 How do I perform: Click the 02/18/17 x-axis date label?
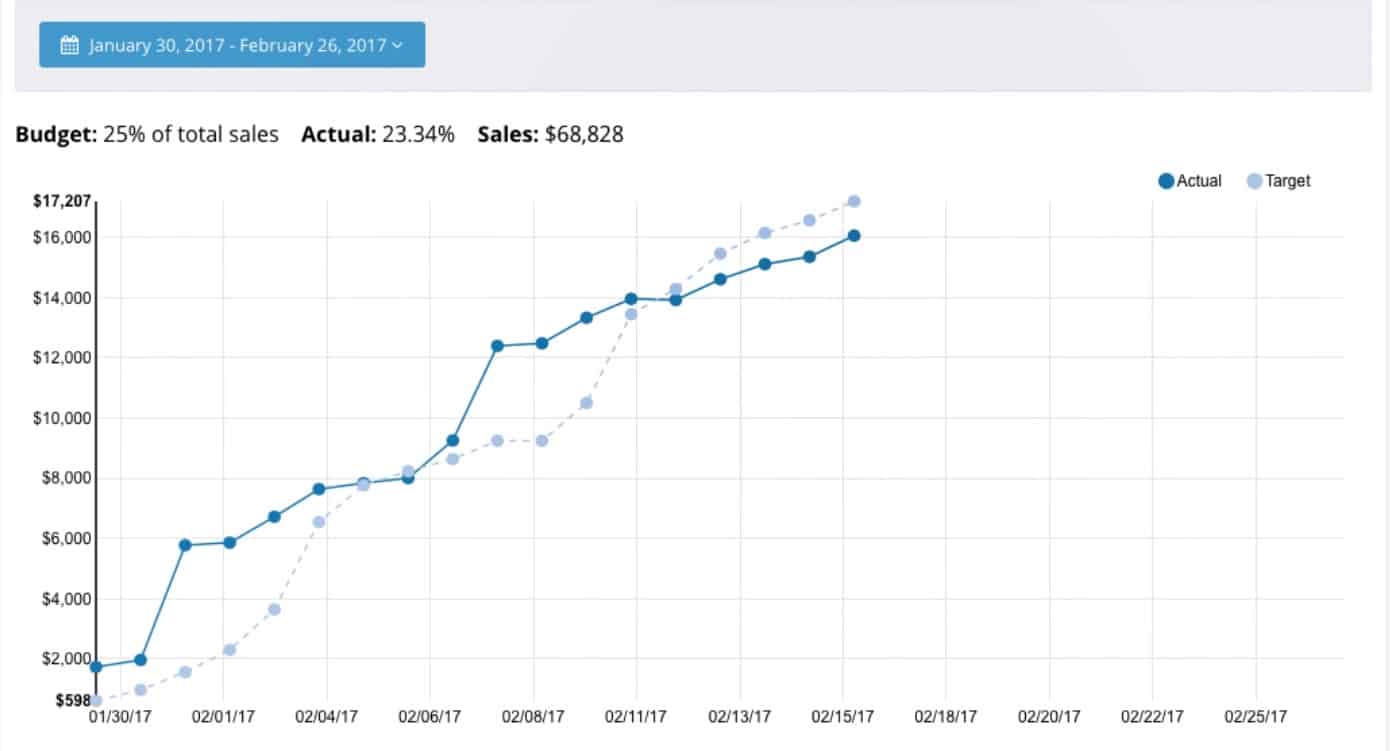[946, 717]
